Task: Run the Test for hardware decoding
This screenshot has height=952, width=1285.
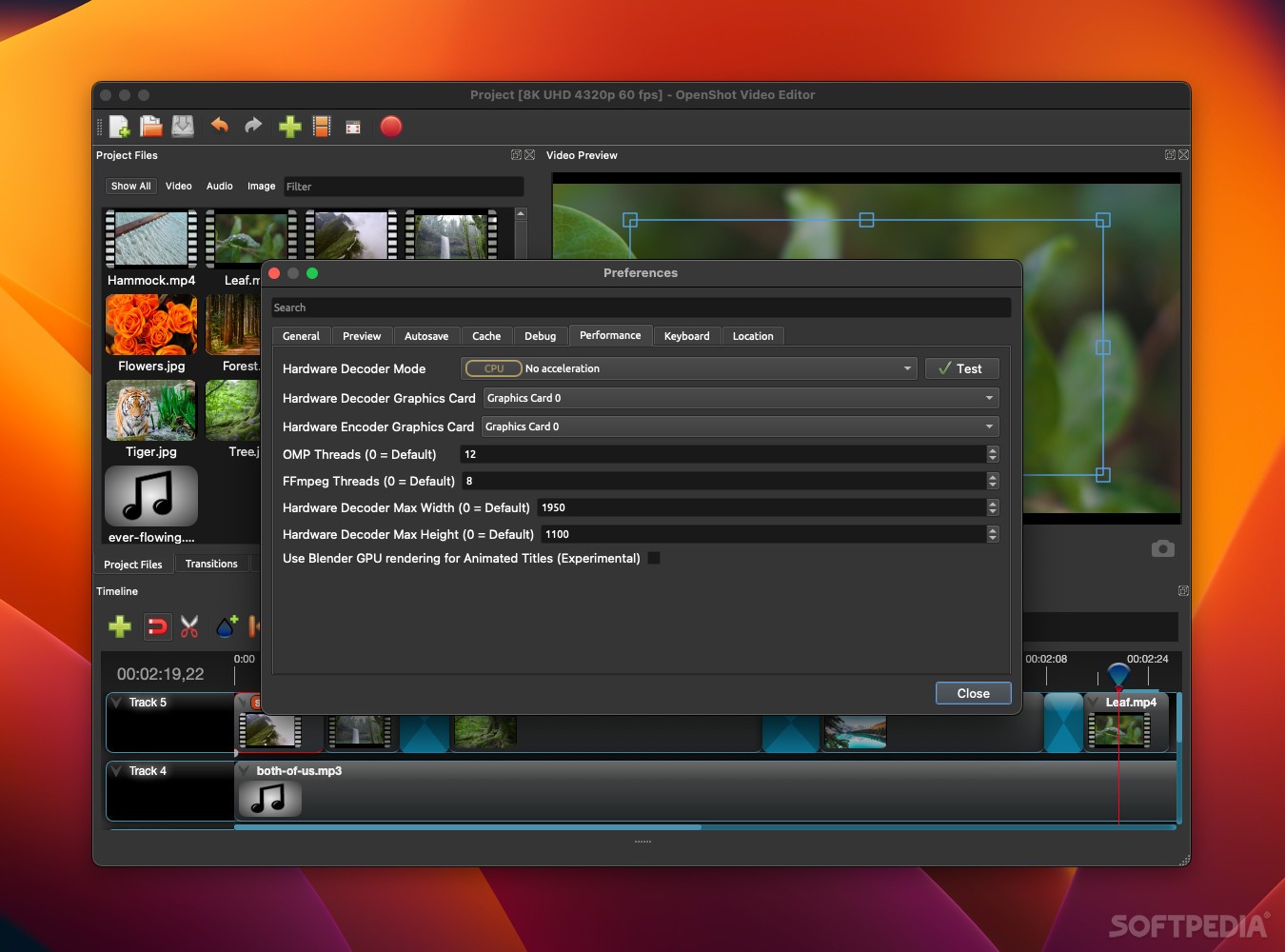Action: [x=961, y=368]
